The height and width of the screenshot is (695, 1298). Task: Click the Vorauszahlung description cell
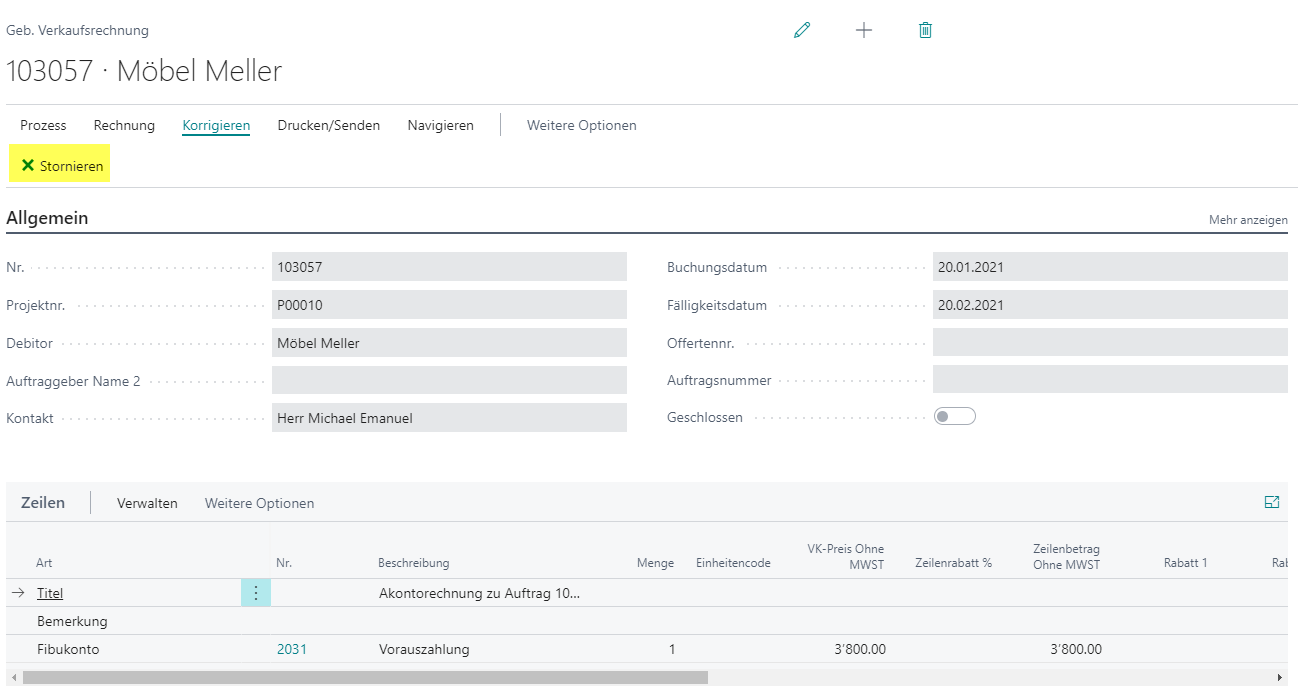click(424, 649)
